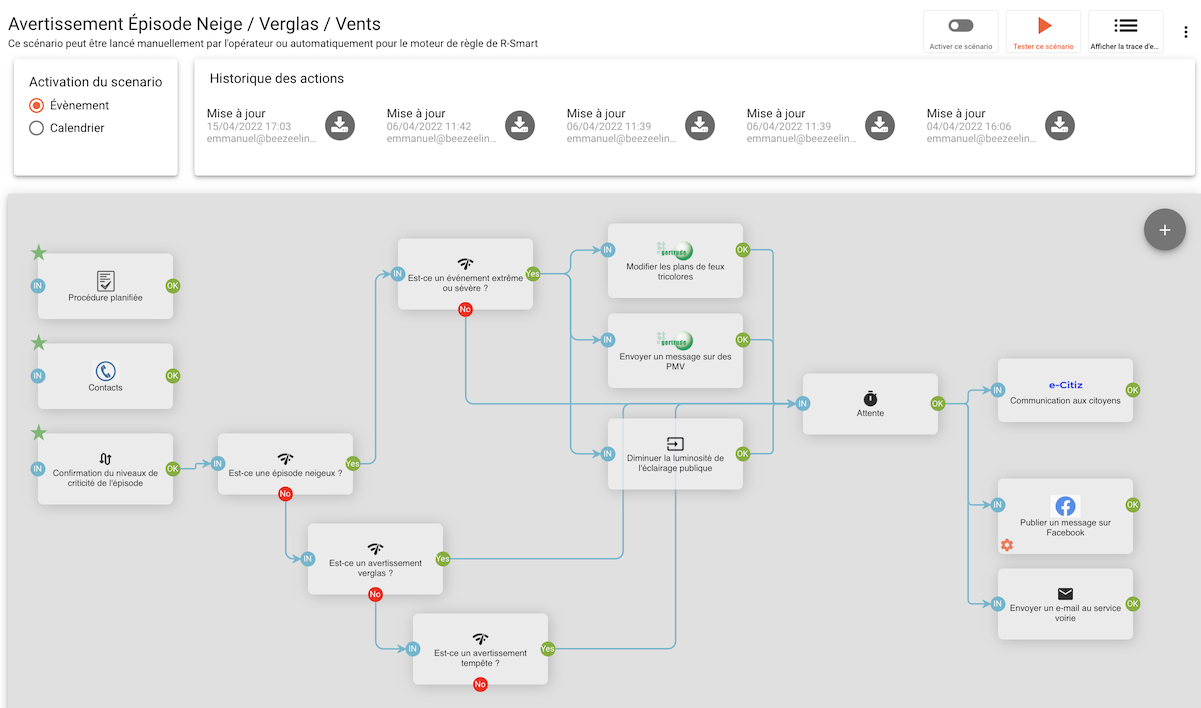Open the three-dot more options menu
The width and height of the screenshot is (1201, 708).
tap(1186, 32)
